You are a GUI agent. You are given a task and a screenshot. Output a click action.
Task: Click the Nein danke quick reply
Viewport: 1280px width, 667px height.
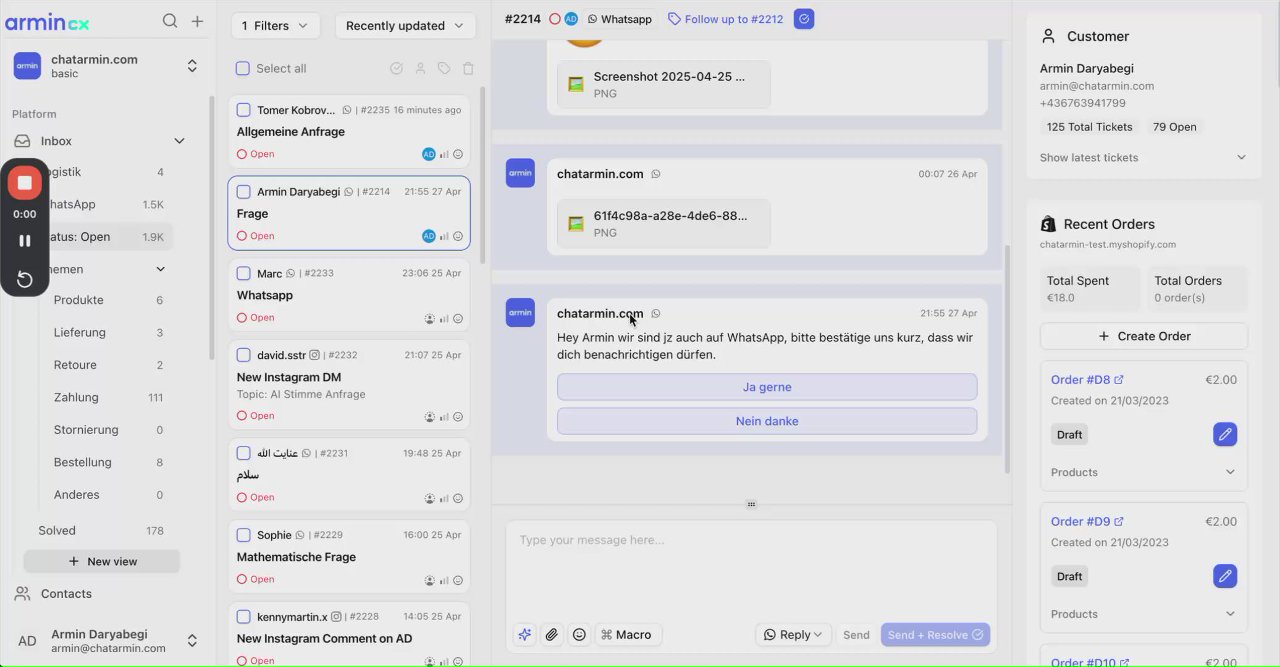pyautogui.click(x=767, y=421)
